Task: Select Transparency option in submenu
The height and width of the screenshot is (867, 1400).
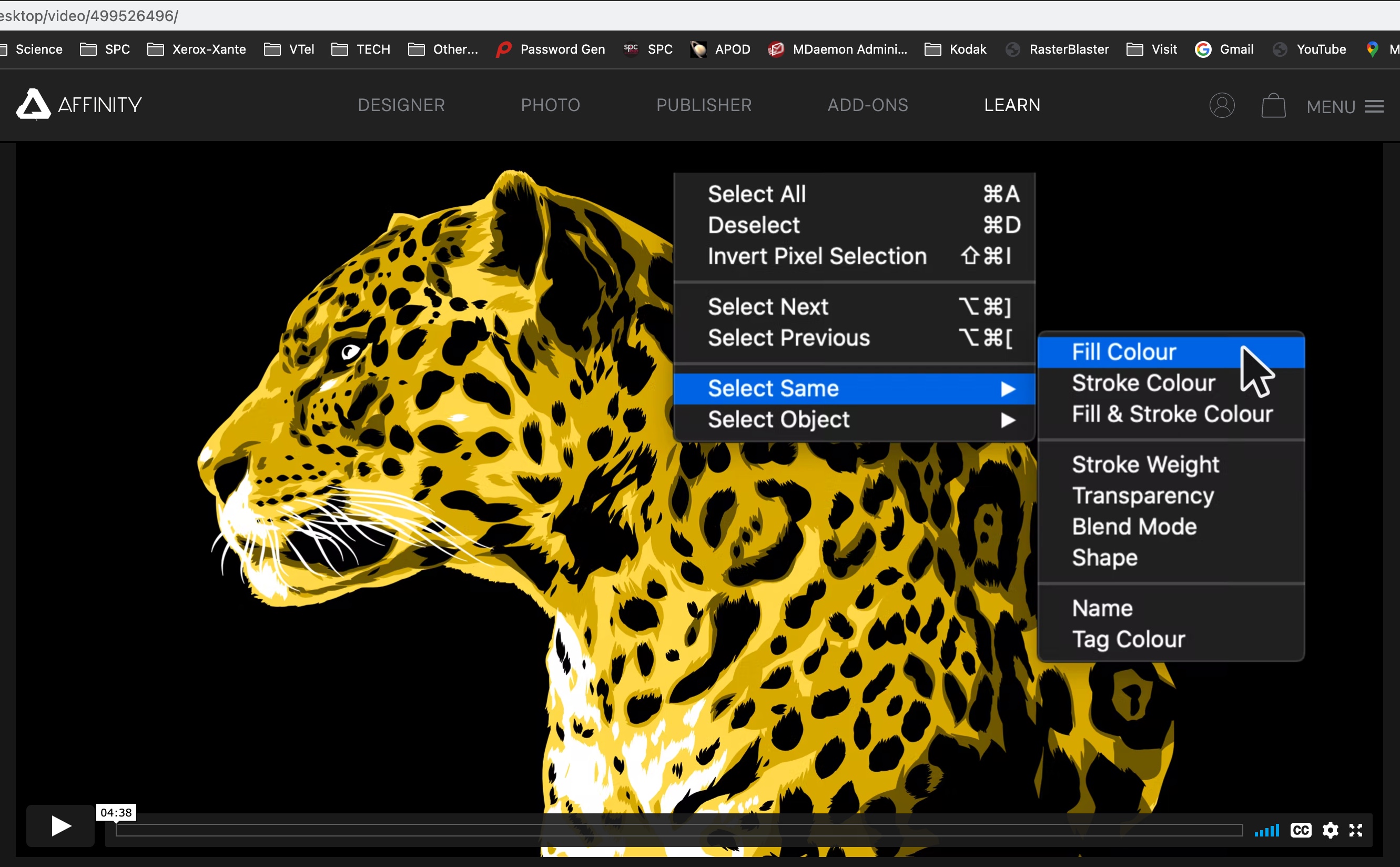Action: click(1171, 496)
